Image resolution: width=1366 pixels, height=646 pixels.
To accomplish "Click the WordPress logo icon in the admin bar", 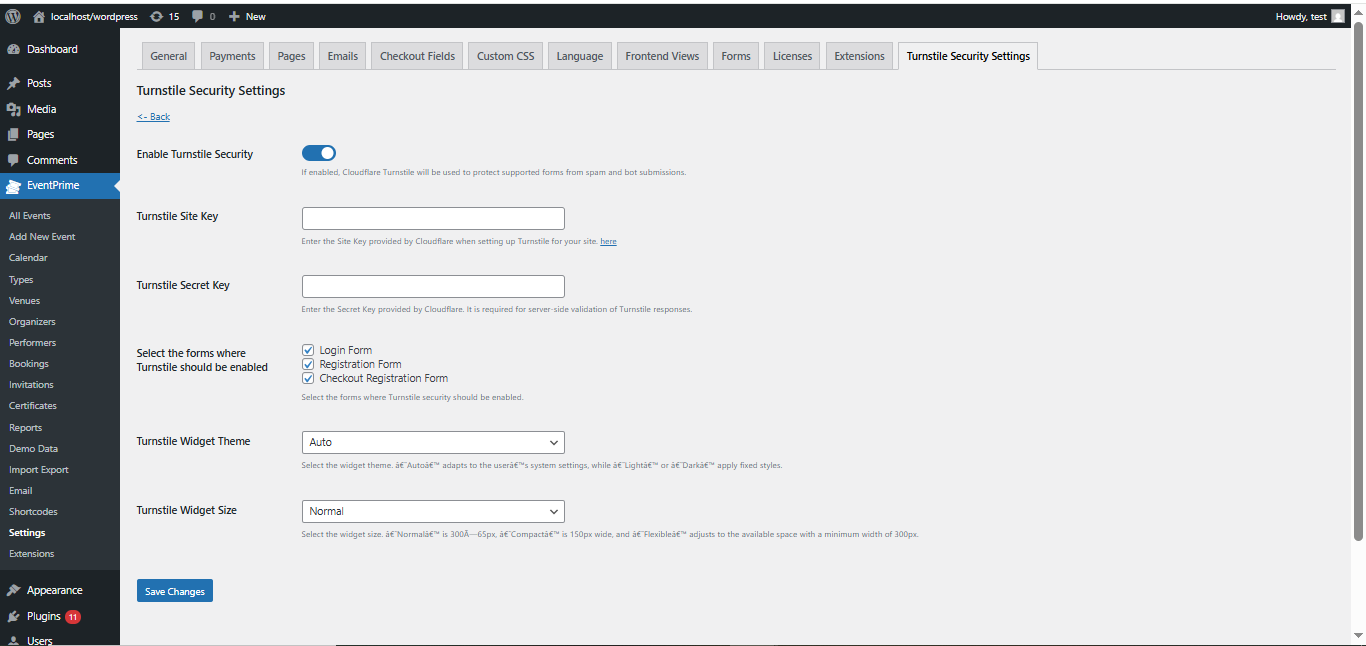I will click(x=13, y=16).
